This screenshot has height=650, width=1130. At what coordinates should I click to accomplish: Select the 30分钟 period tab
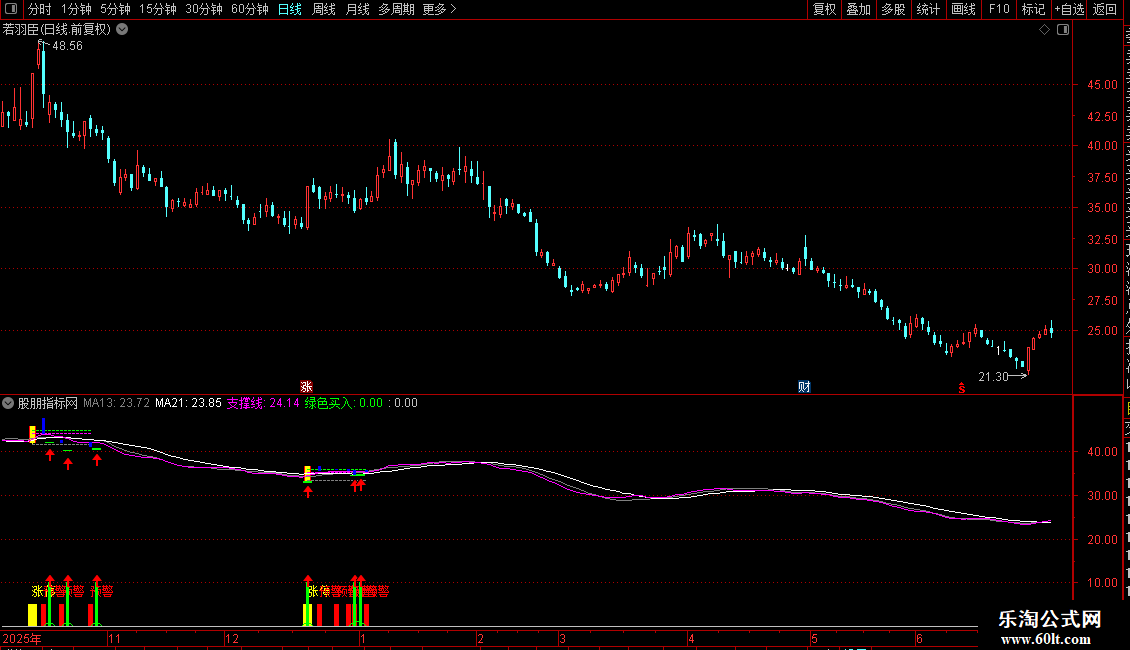(x=204, y=9)
